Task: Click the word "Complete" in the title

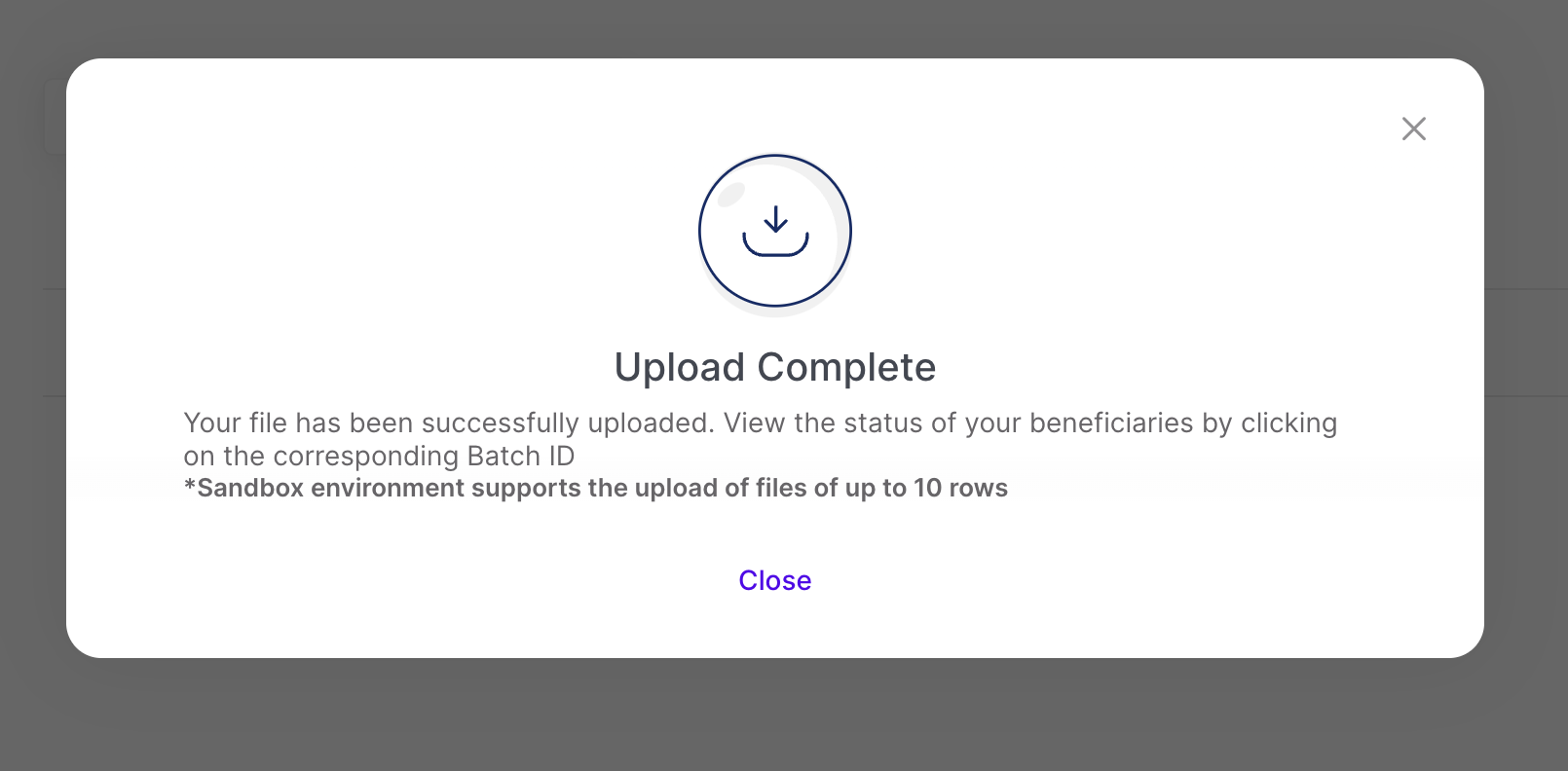Action: coord(846,368)
